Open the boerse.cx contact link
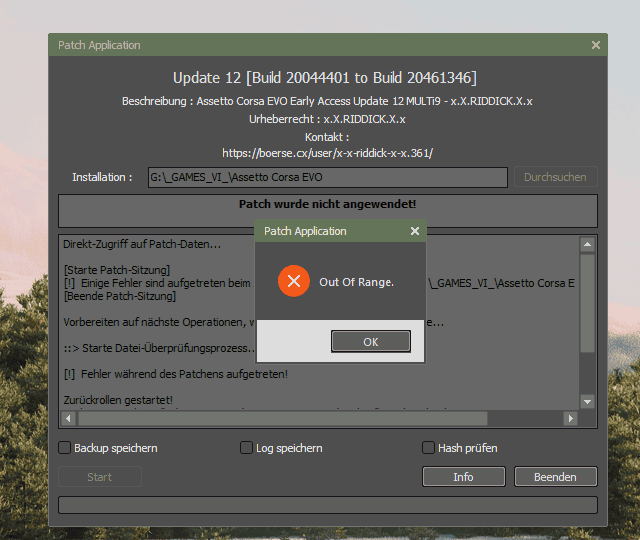Image resolution: width=640 pixels, height=540 pixels. point(327,153)
